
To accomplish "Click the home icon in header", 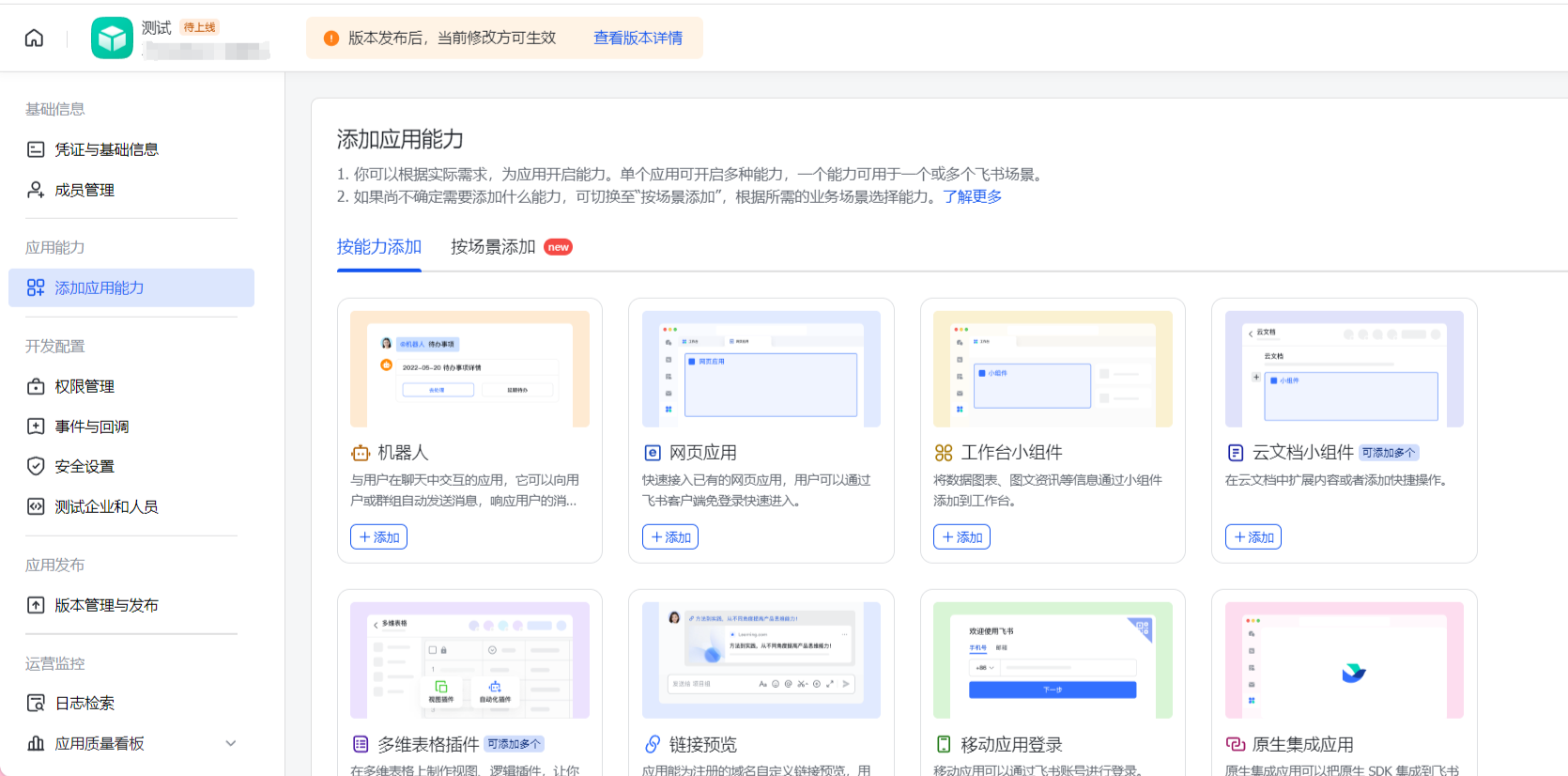I will (x=34, y=38).
